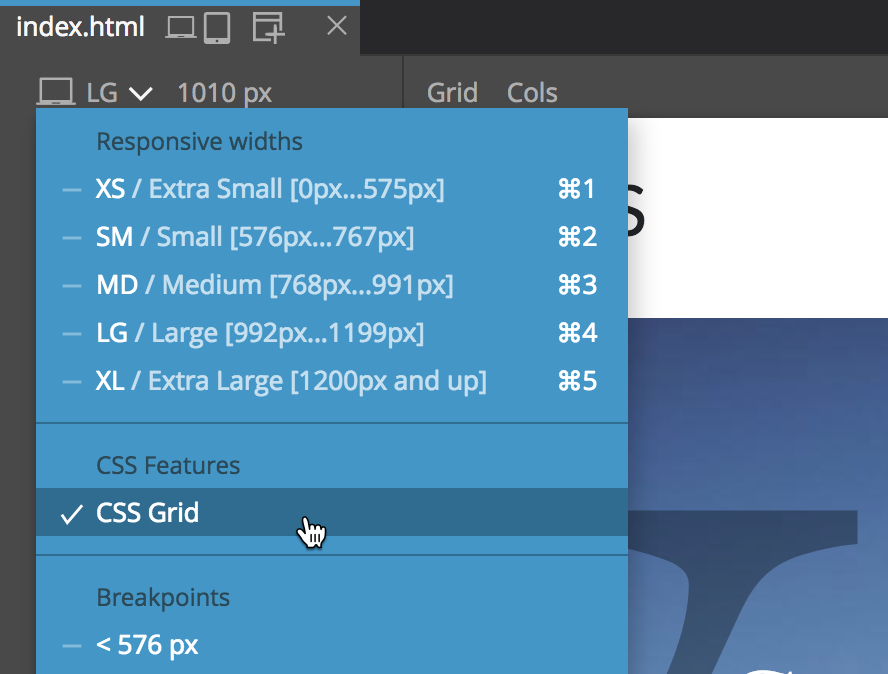Screen dimensions: 888x674
Task: Click the ⌘5 shortcut for XL
Action: pos(577,381)
